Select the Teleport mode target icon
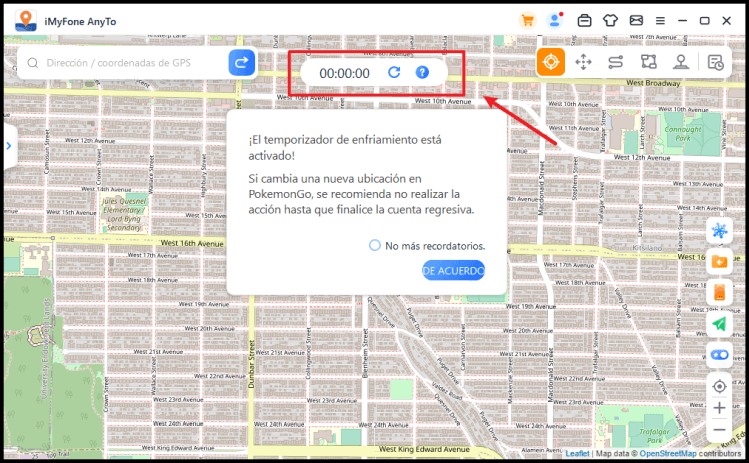 551,62
